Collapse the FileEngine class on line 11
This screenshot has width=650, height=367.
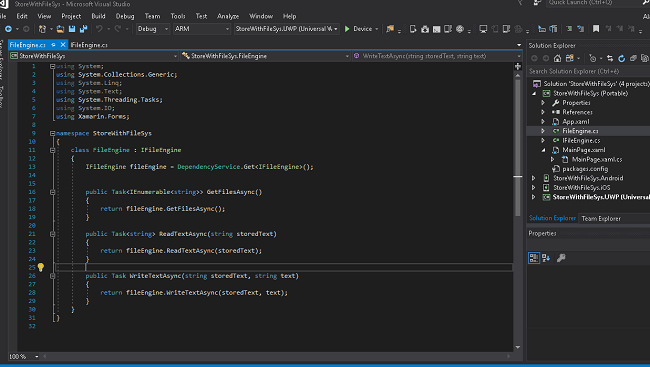pos(53,150)
